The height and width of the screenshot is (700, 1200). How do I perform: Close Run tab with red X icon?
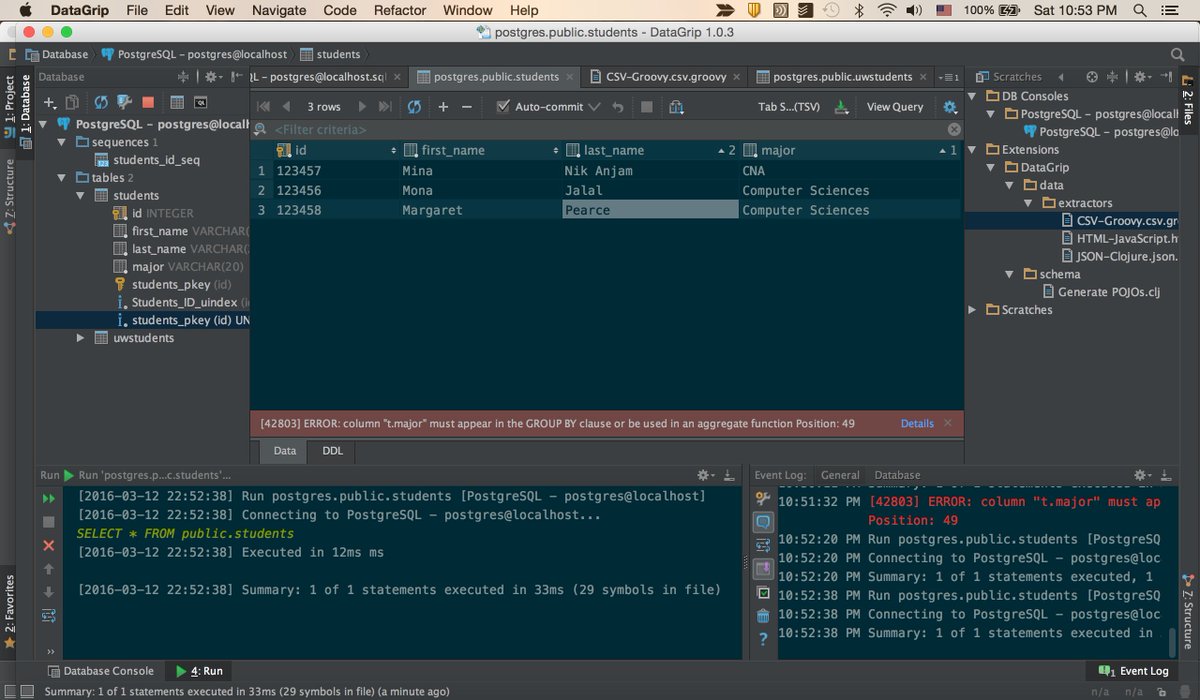[x=48, y=545]
